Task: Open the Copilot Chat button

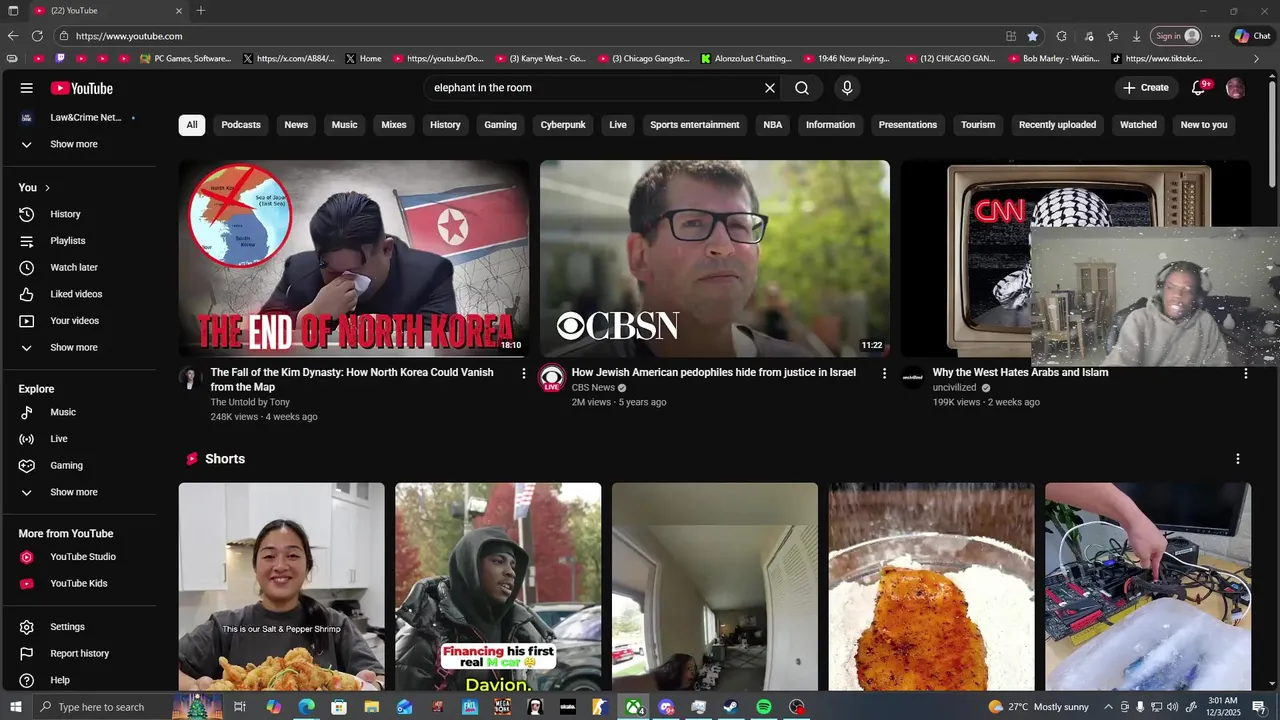Action: [1252, 36]
